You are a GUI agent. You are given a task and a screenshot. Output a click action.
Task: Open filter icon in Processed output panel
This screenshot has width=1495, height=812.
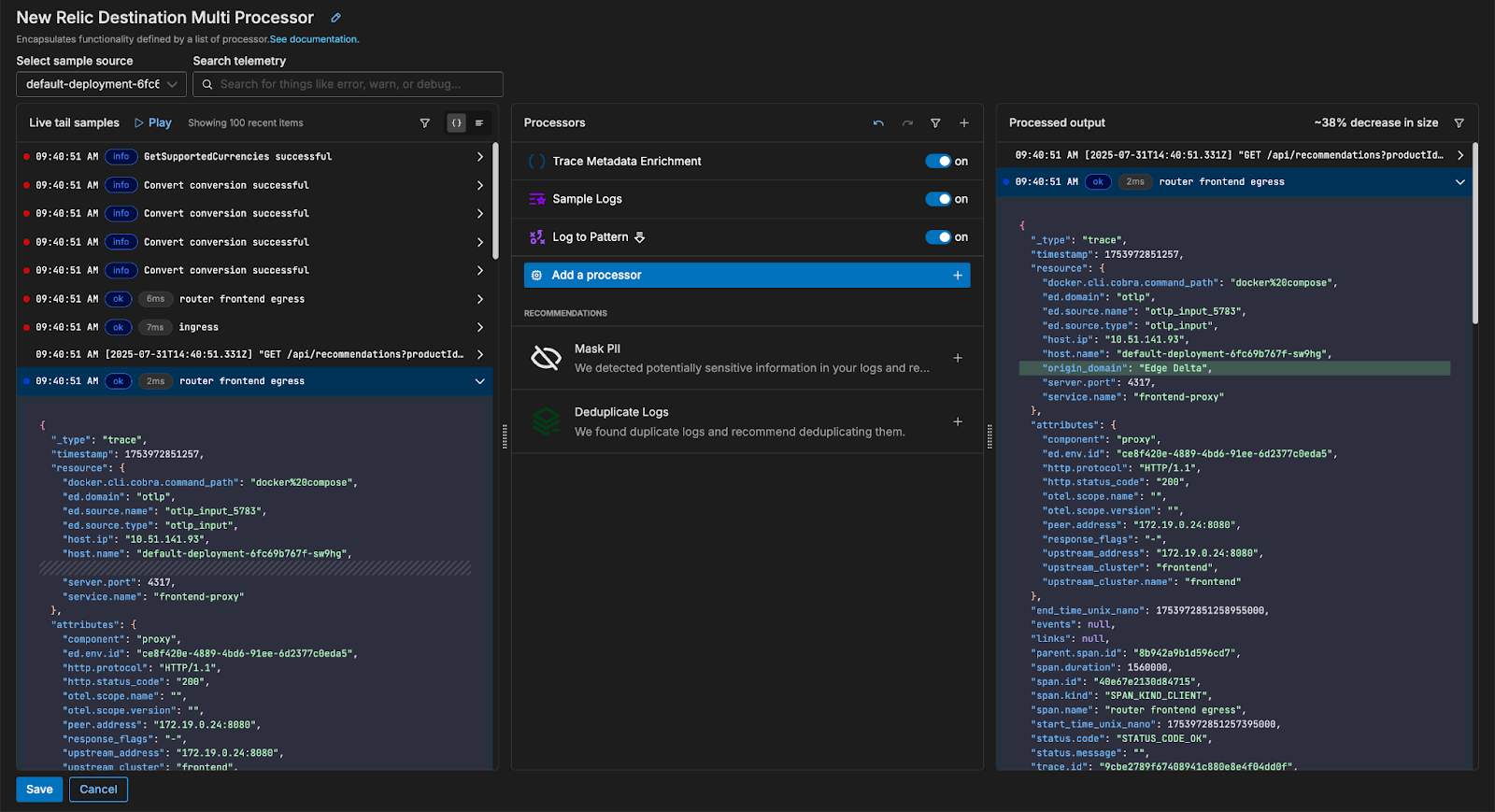(1459, 123)
